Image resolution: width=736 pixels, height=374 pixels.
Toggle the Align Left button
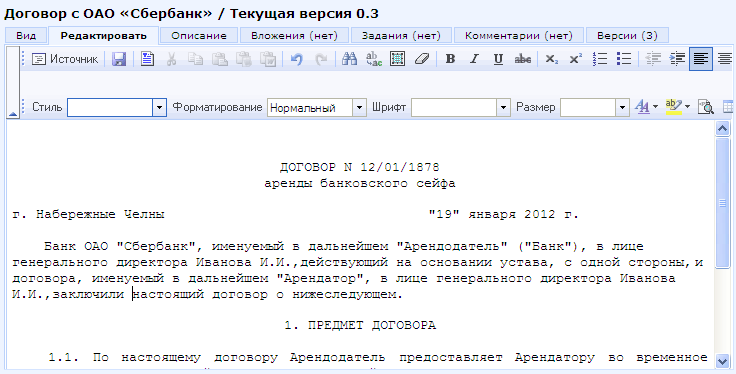pos(701,59)
